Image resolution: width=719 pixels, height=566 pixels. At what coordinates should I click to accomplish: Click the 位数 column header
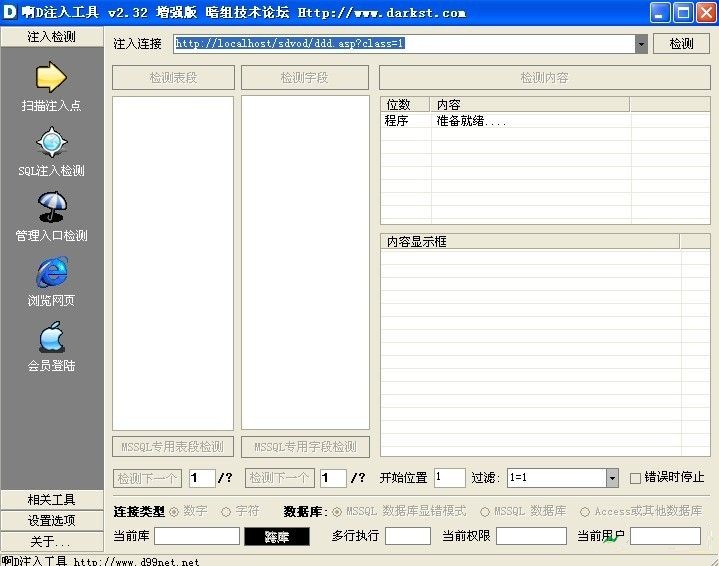[405, 105]
